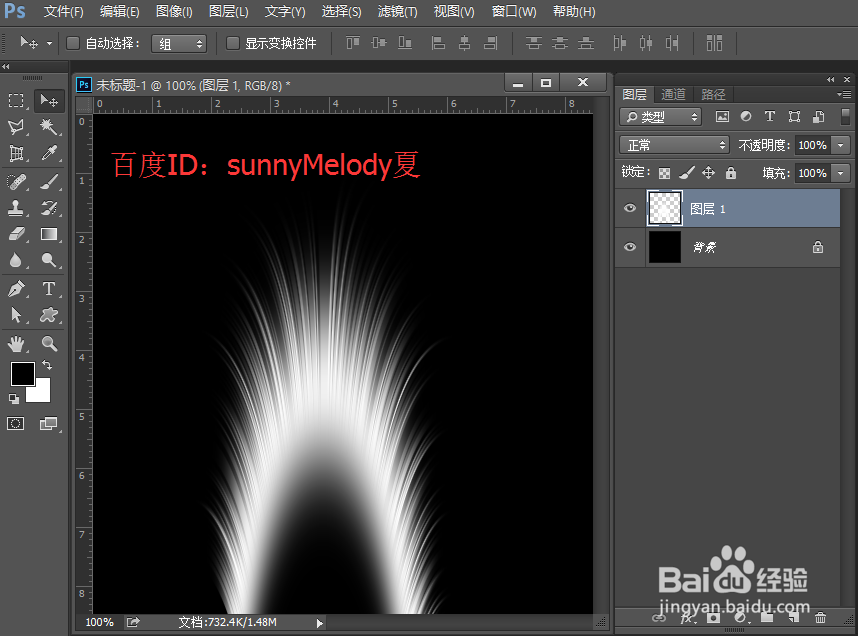Reset default foreground and background colors
Viewport: 858px width, 636px height.
tap(14, 399)
